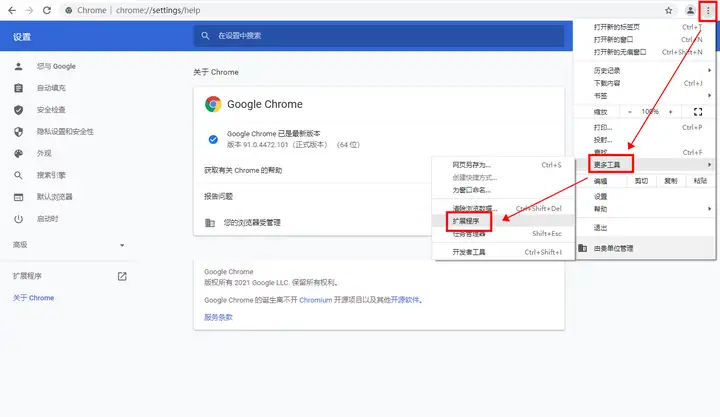
Task: Click the clipboard icon for 自动填充
Action: pos(18,88)
